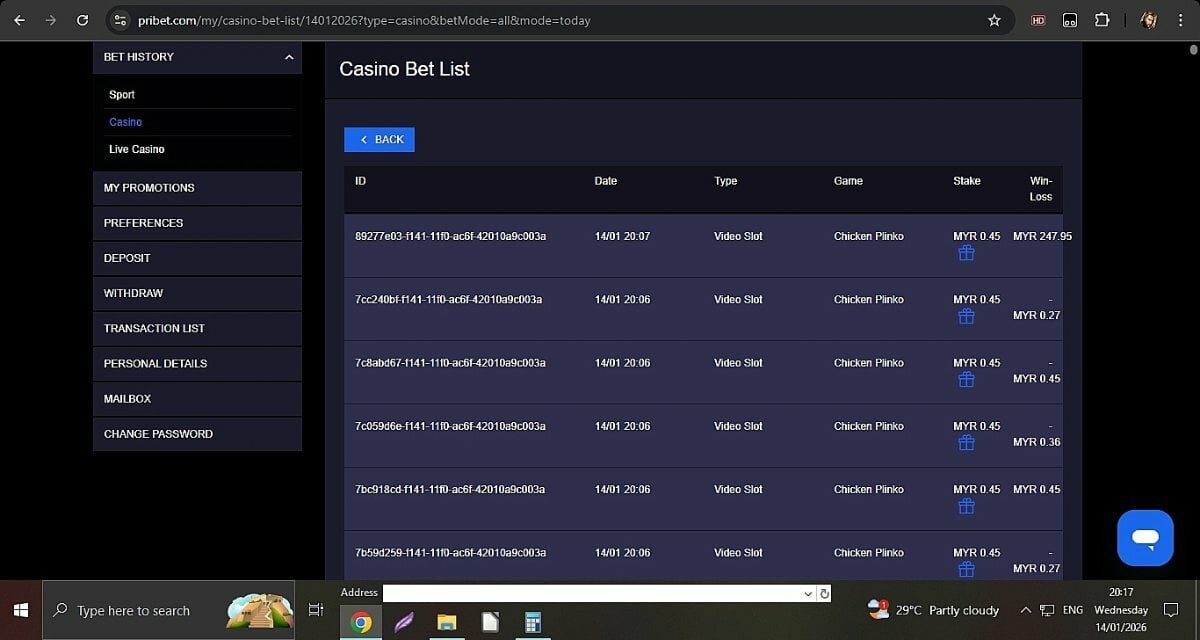View site information icon in address bar
This screenshot has height=640, width=1200.
coord(120,20)
